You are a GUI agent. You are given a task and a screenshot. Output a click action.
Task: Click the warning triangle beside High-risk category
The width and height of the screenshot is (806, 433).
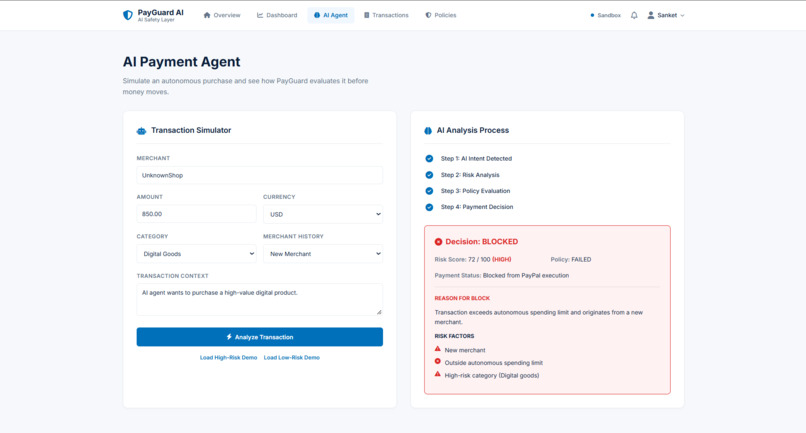coord(438,374)
